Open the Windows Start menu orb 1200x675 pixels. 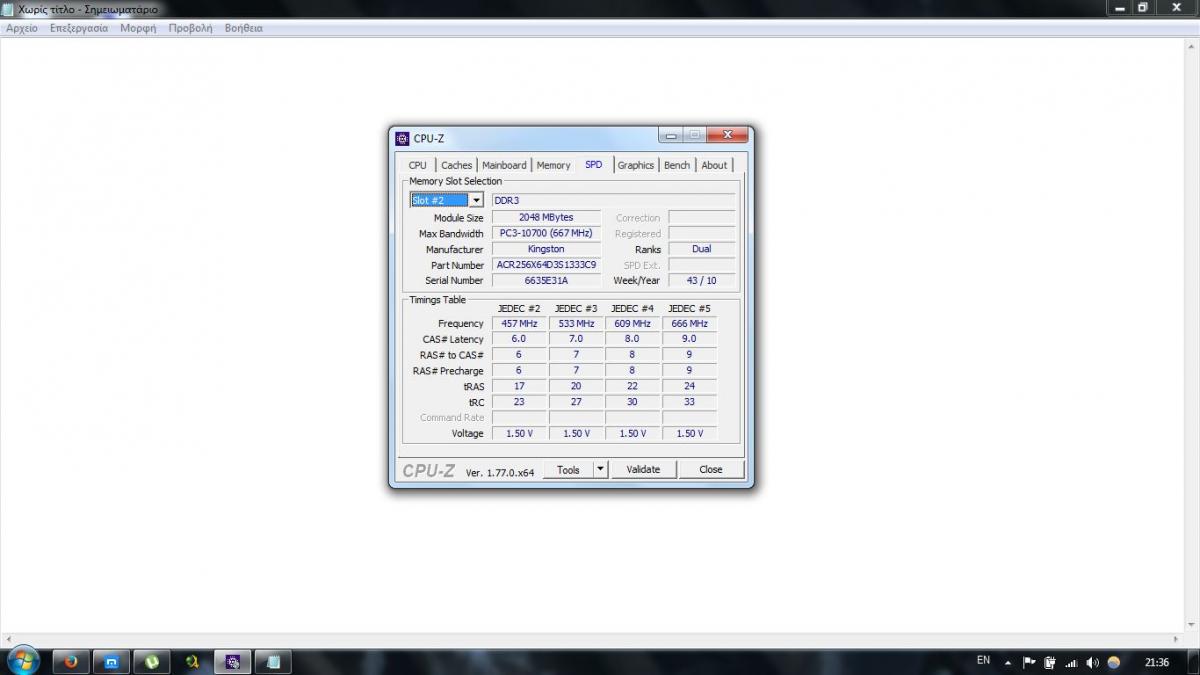[x=22, y=660]
